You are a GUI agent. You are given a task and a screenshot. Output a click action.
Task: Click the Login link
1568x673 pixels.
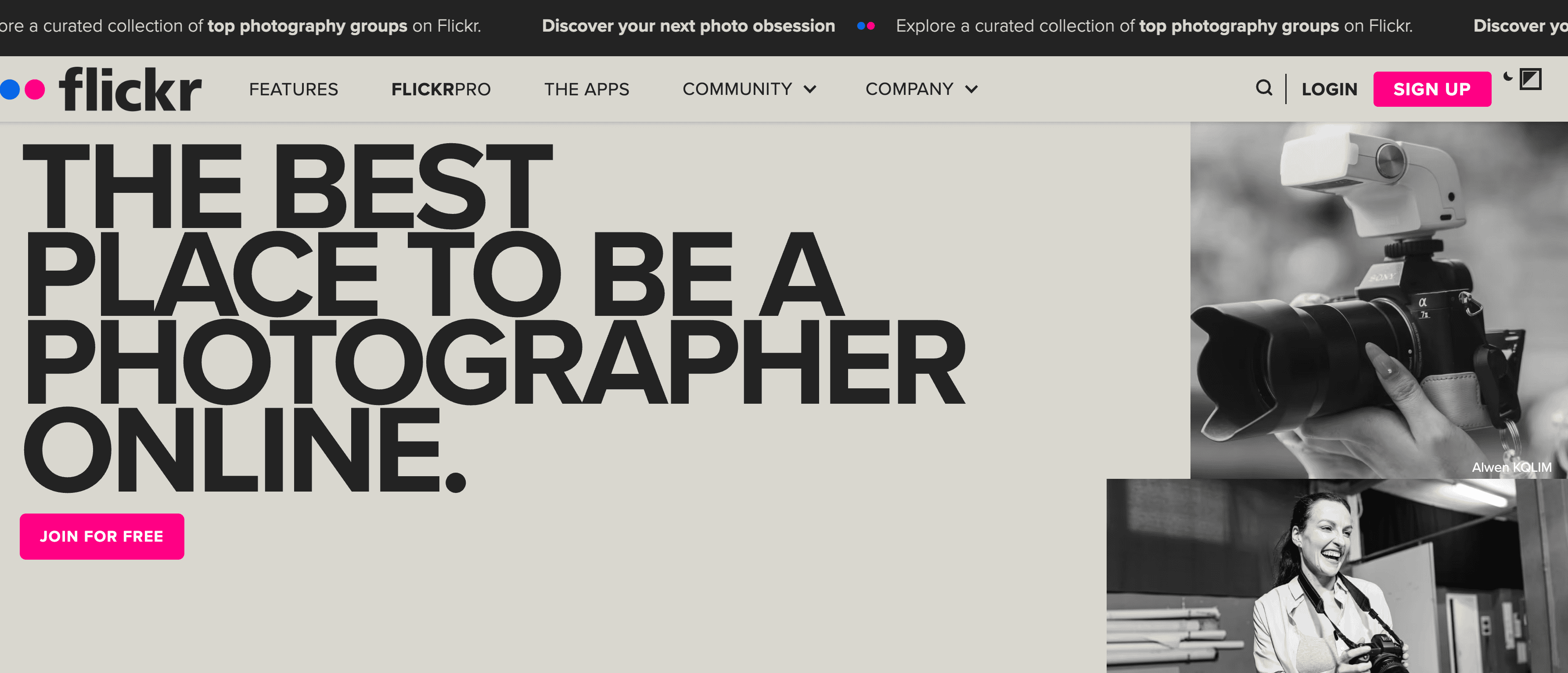(1329, 90)
